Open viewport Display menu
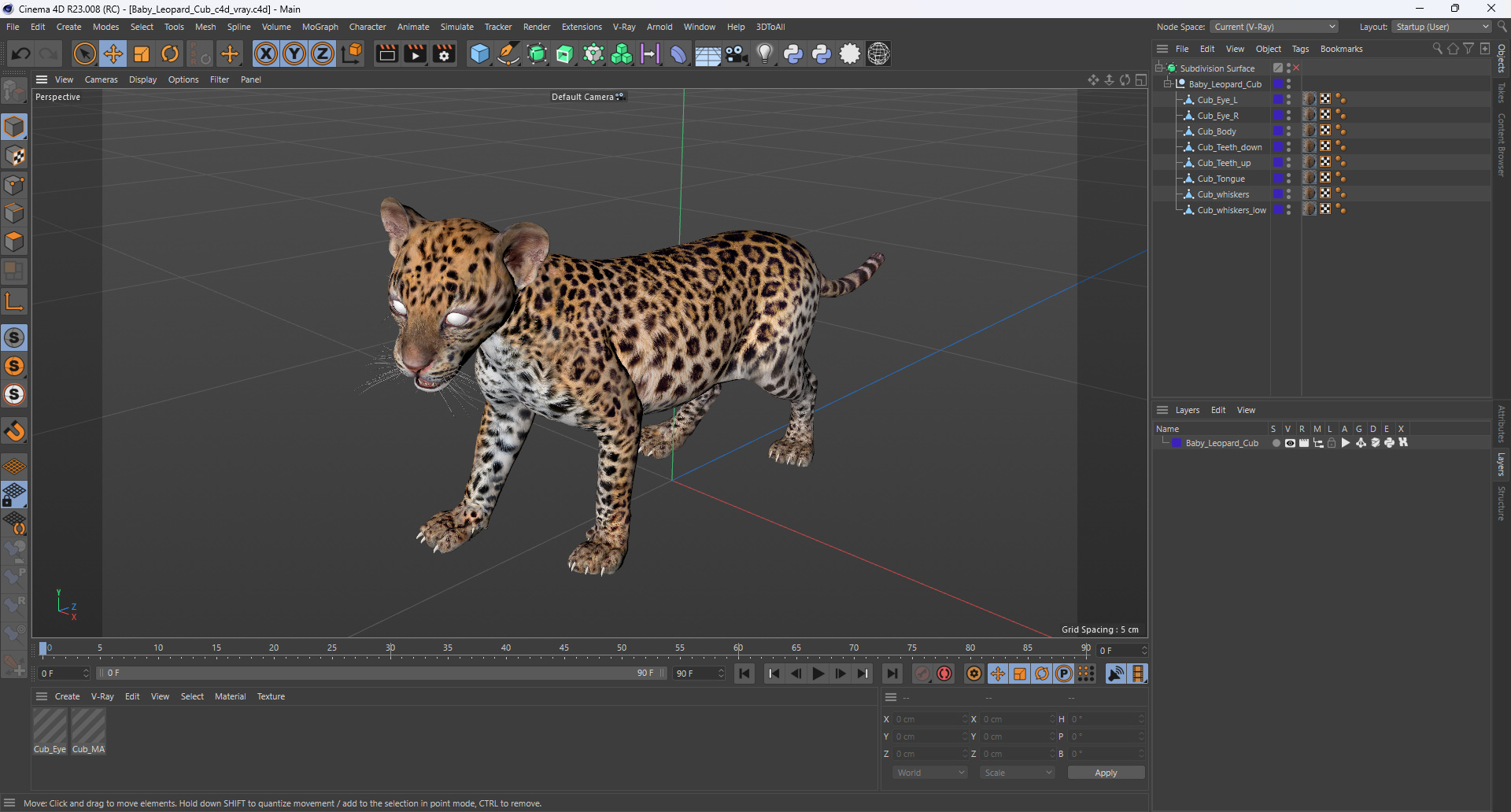The height and width of the screenshot is (812, 1511). point(142,79)
